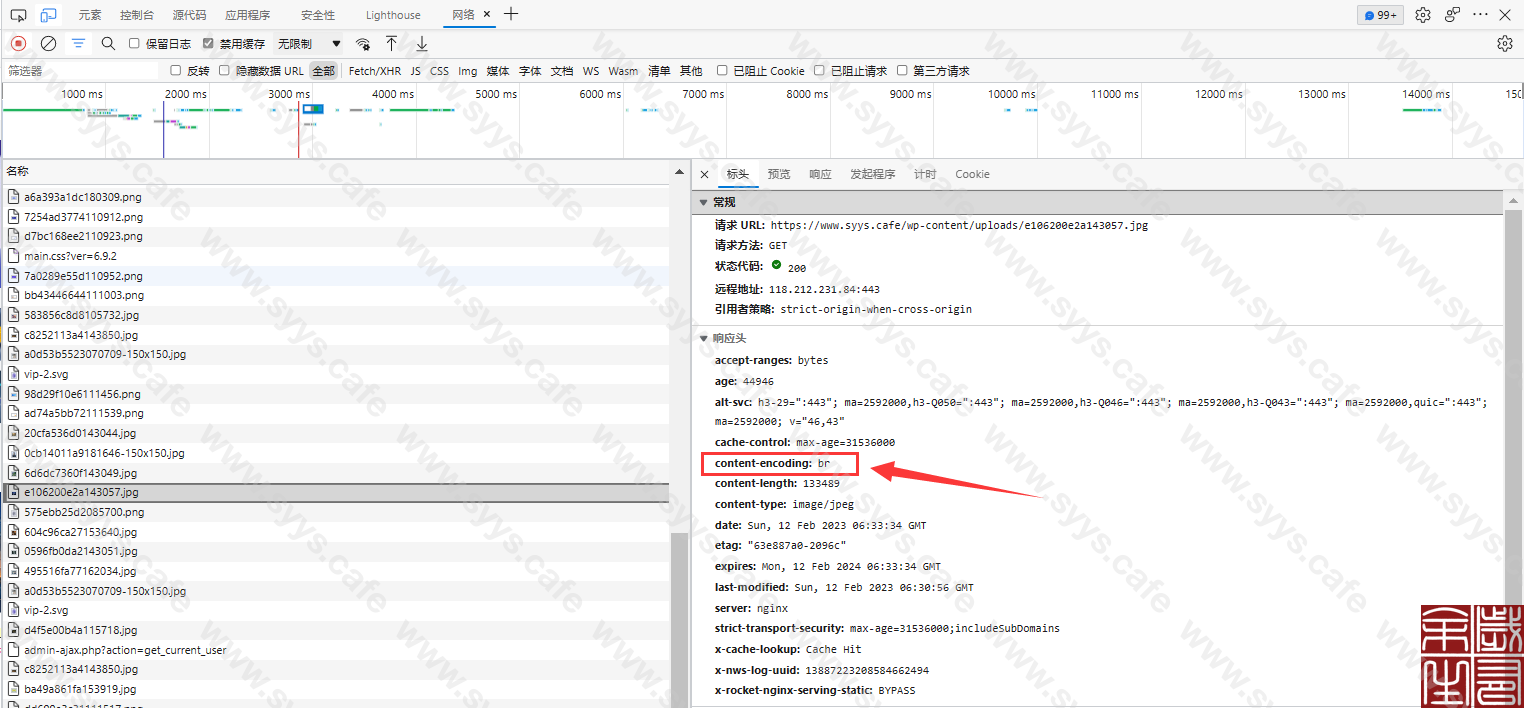1524x708 pixels.
Task: Open DevTools settings gear in top bar
Action: 1423,15
